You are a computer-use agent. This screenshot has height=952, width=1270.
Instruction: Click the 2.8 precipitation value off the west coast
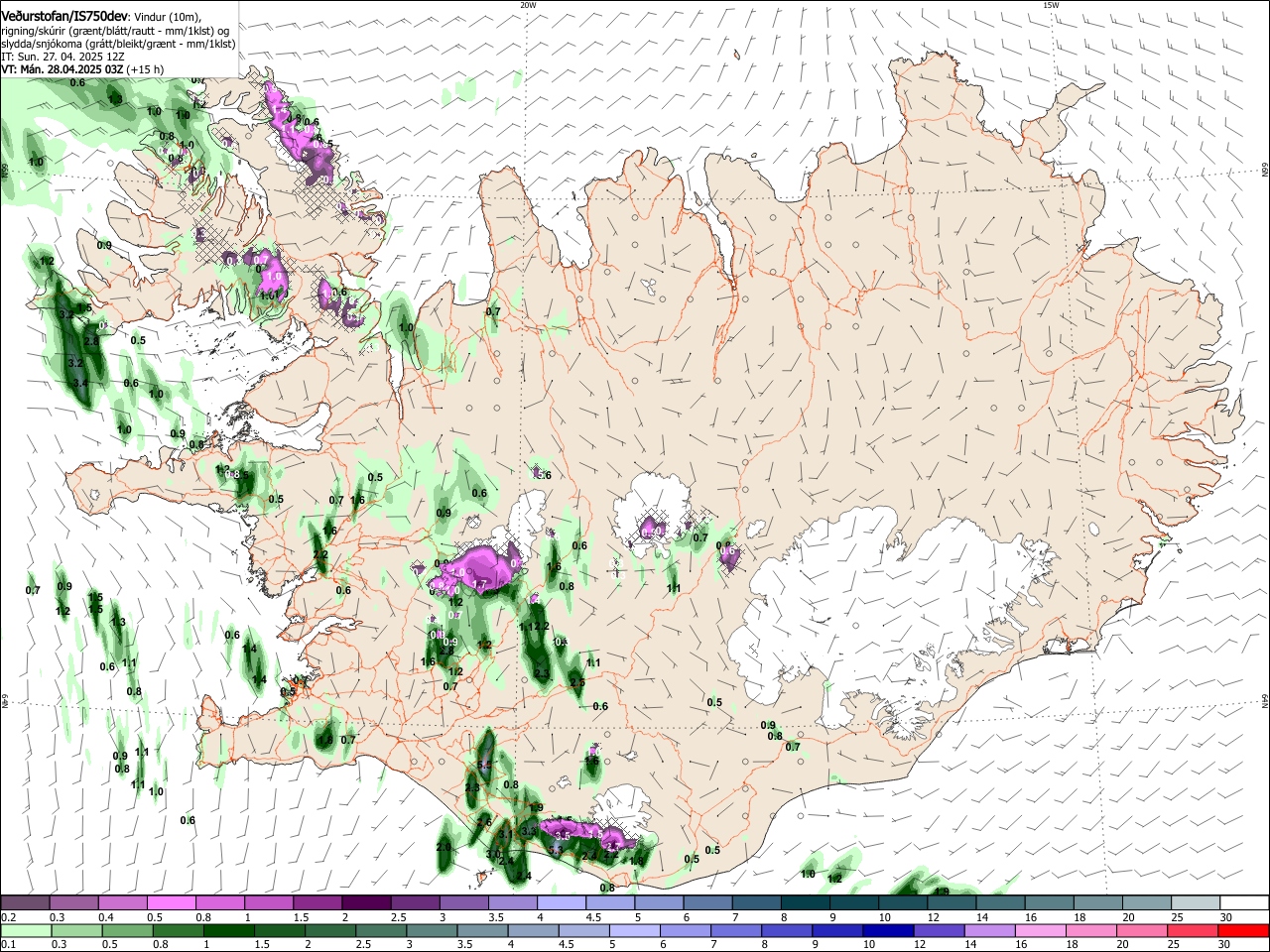click(91, 341)
